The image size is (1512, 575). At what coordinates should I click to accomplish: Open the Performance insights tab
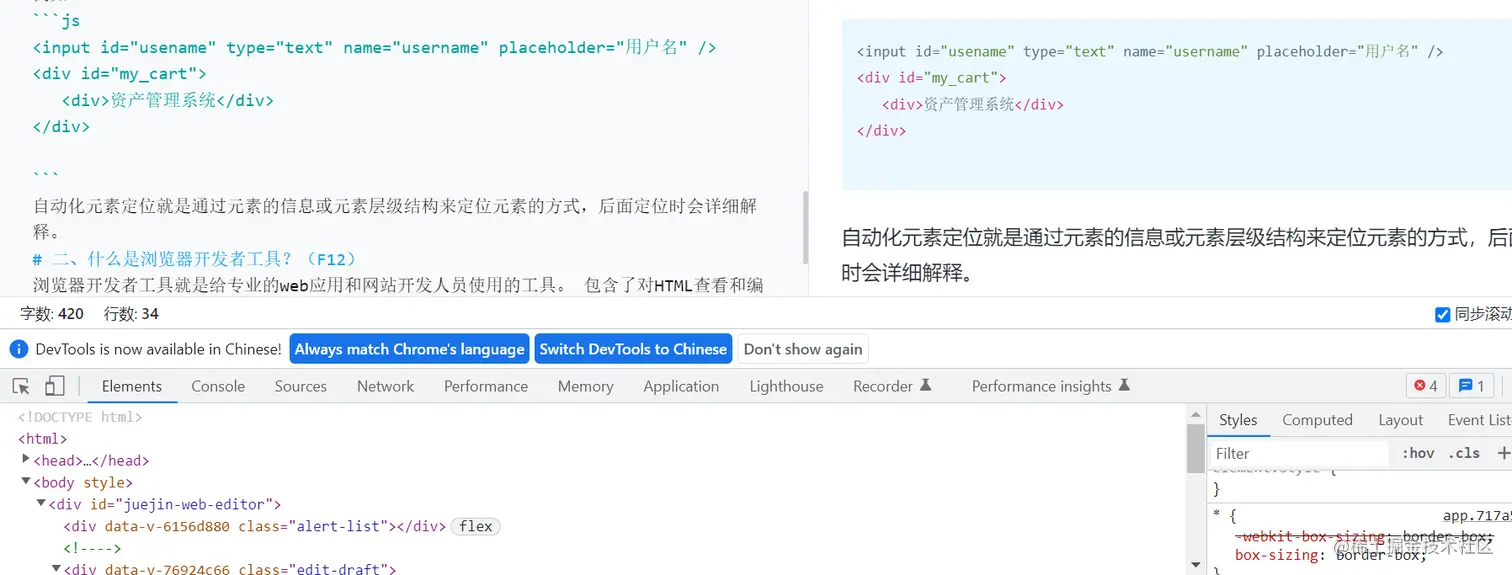(1051, 386)
